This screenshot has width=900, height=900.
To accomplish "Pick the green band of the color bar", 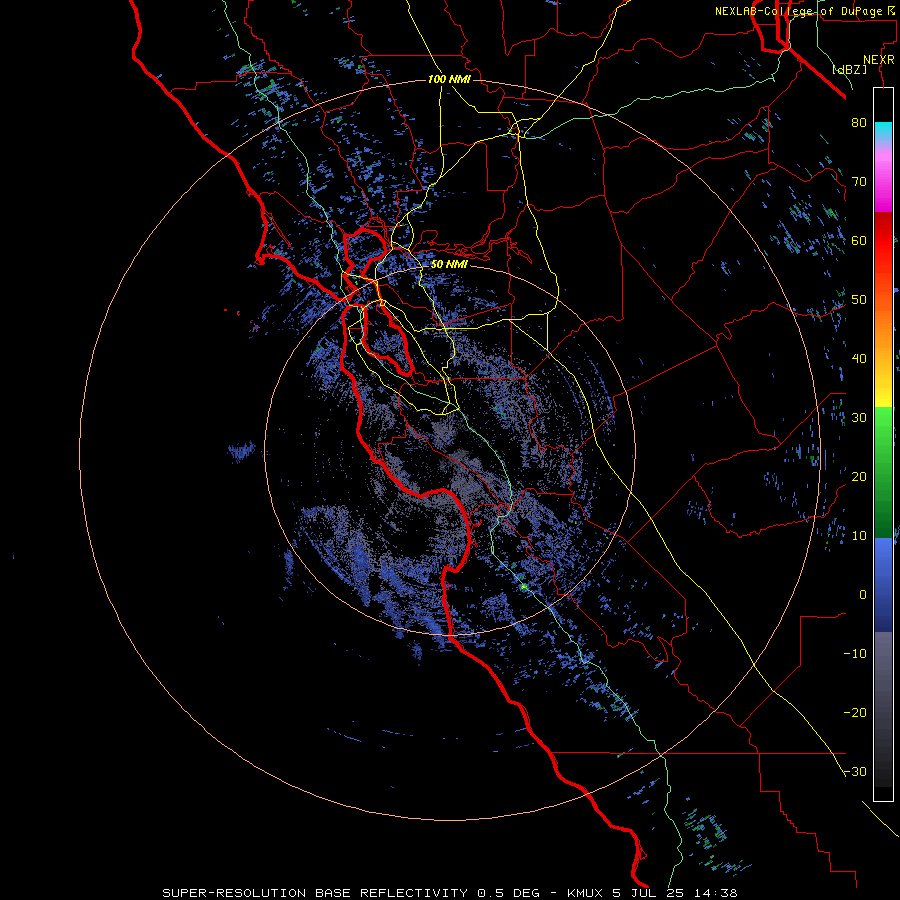I will (x=883, y=472).
